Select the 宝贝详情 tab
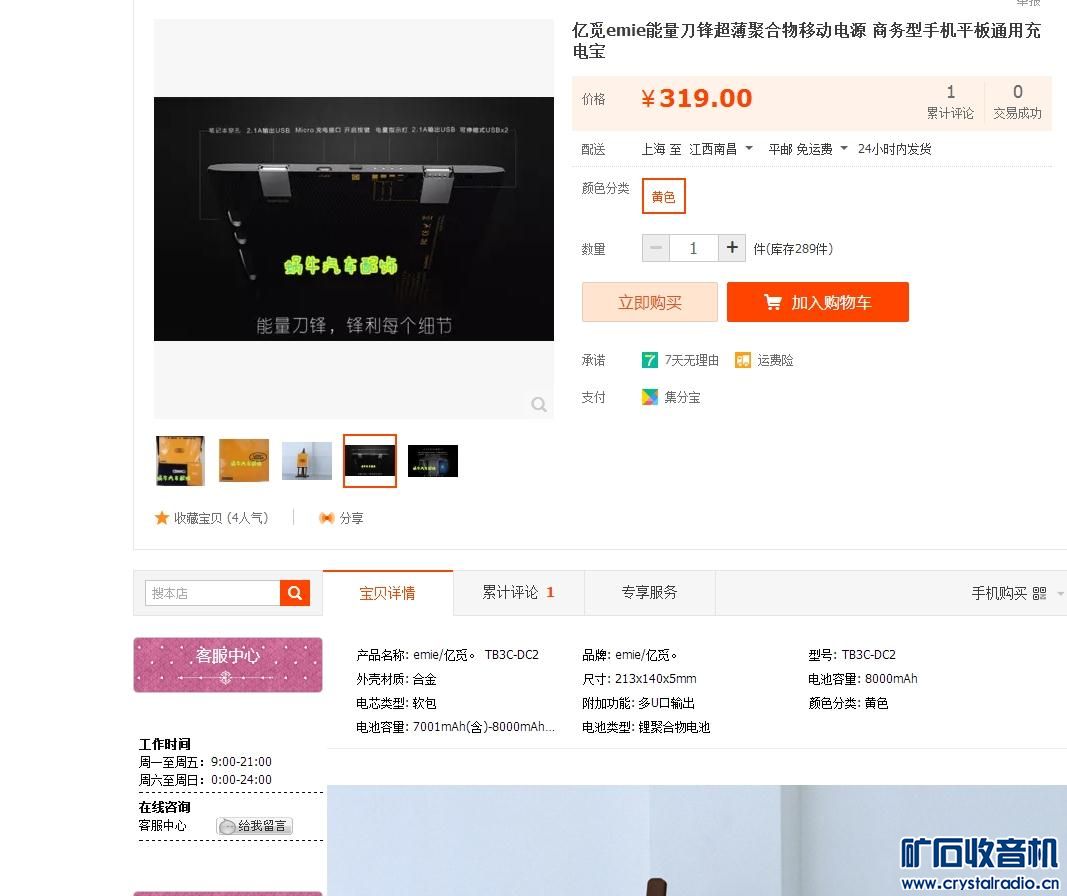The width and height of the screenshot is (1067, 896). [389, 592]
